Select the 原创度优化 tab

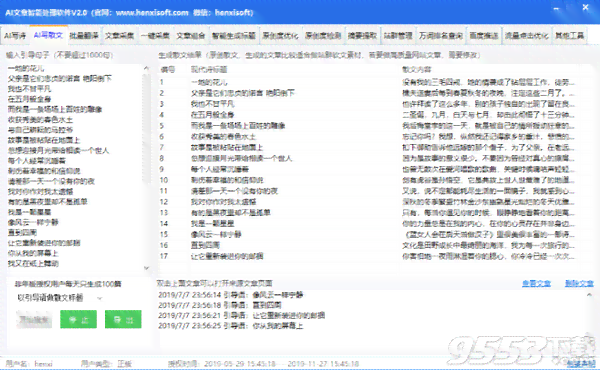280,36
